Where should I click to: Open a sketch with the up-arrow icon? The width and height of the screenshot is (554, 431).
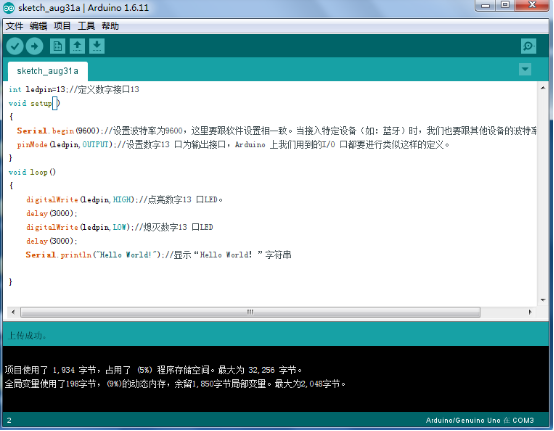pyautogui.click(x=77, y=46)
